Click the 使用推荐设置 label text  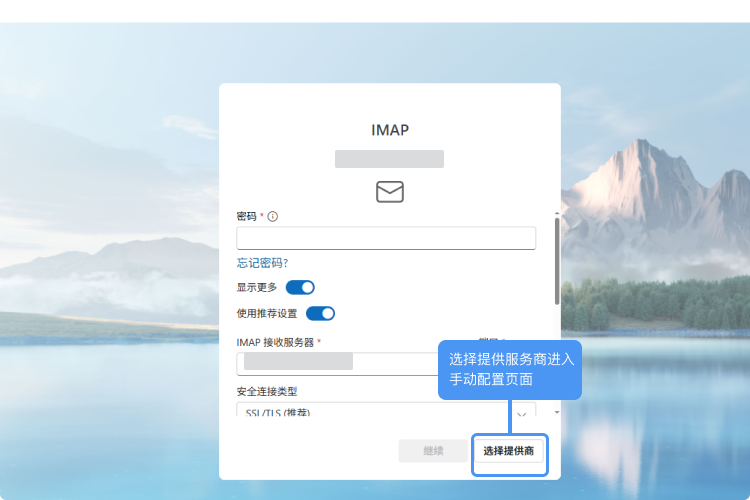tap(267, 313)
